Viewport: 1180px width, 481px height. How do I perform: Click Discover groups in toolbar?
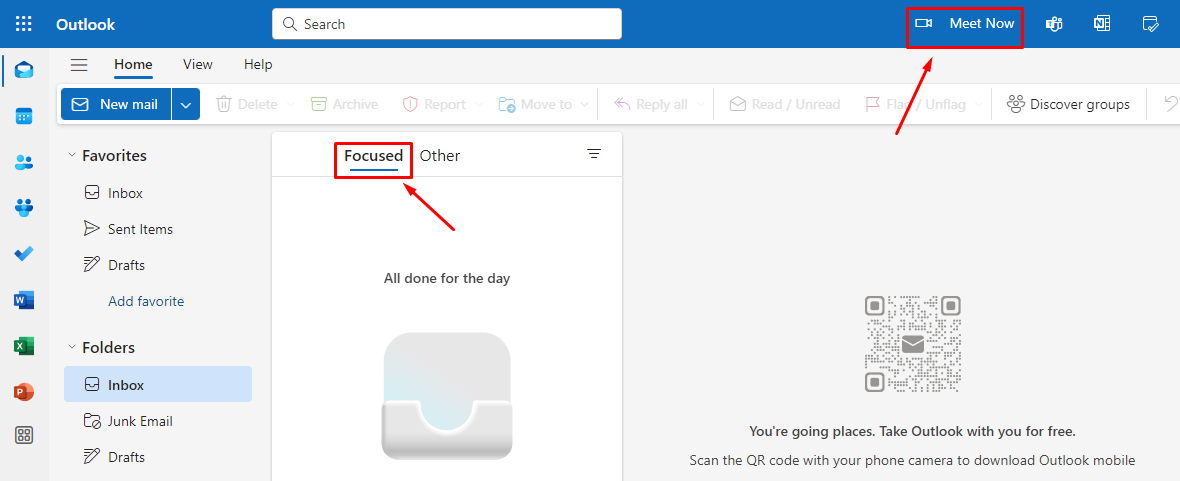(1069, 104)
